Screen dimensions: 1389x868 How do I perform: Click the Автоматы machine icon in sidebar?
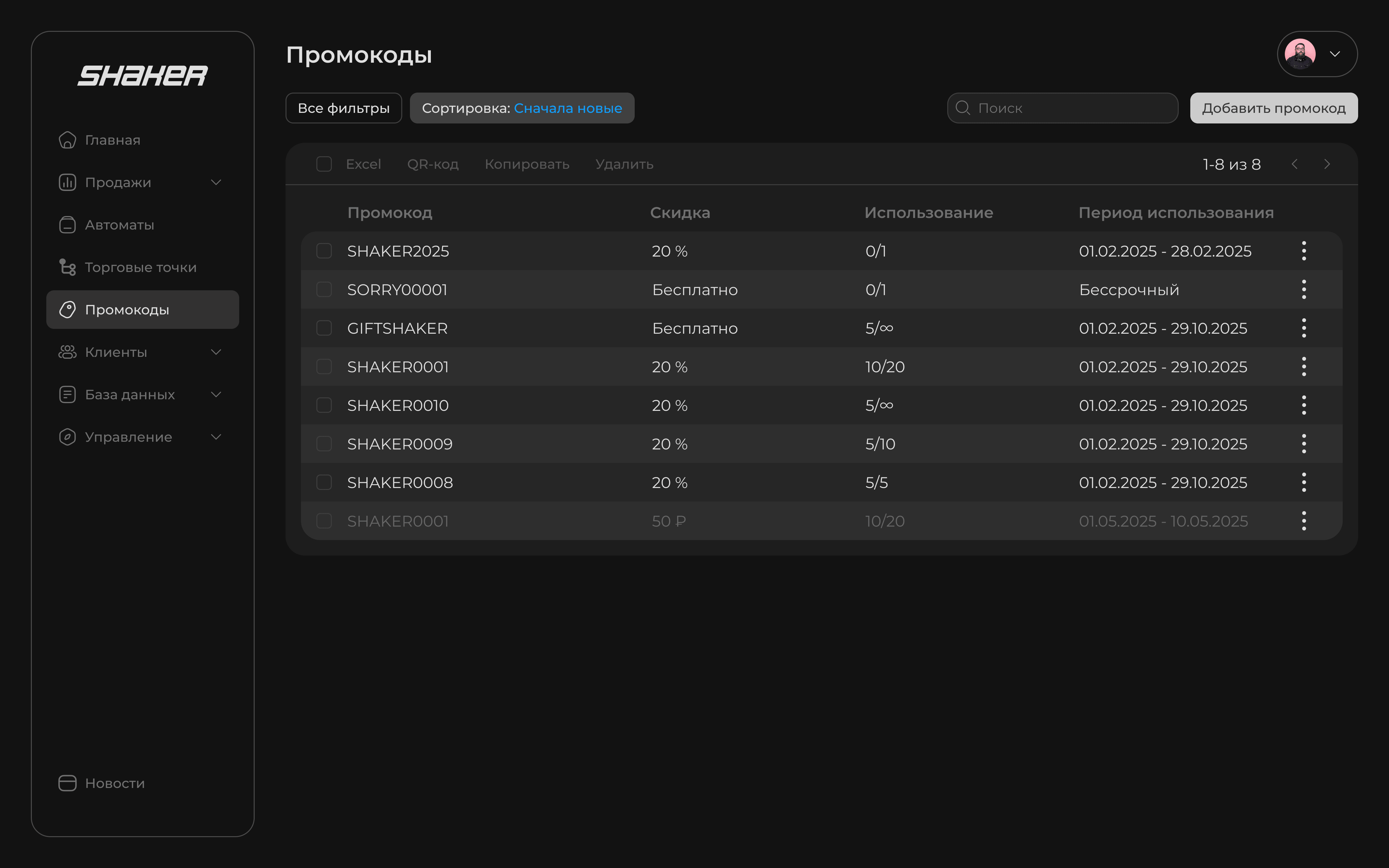click(67, 225)
